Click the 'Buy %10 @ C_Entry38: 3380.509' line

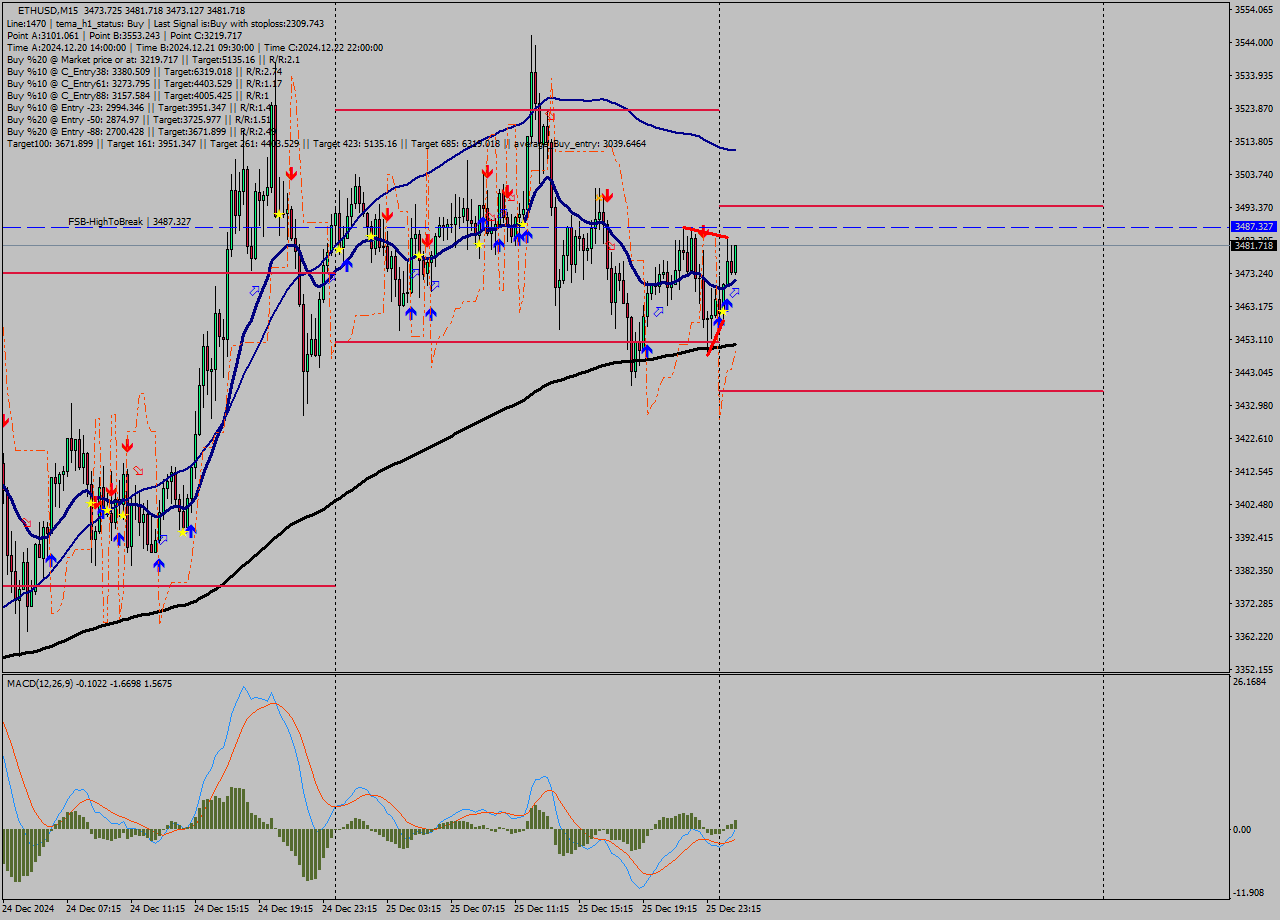[144, 71]
